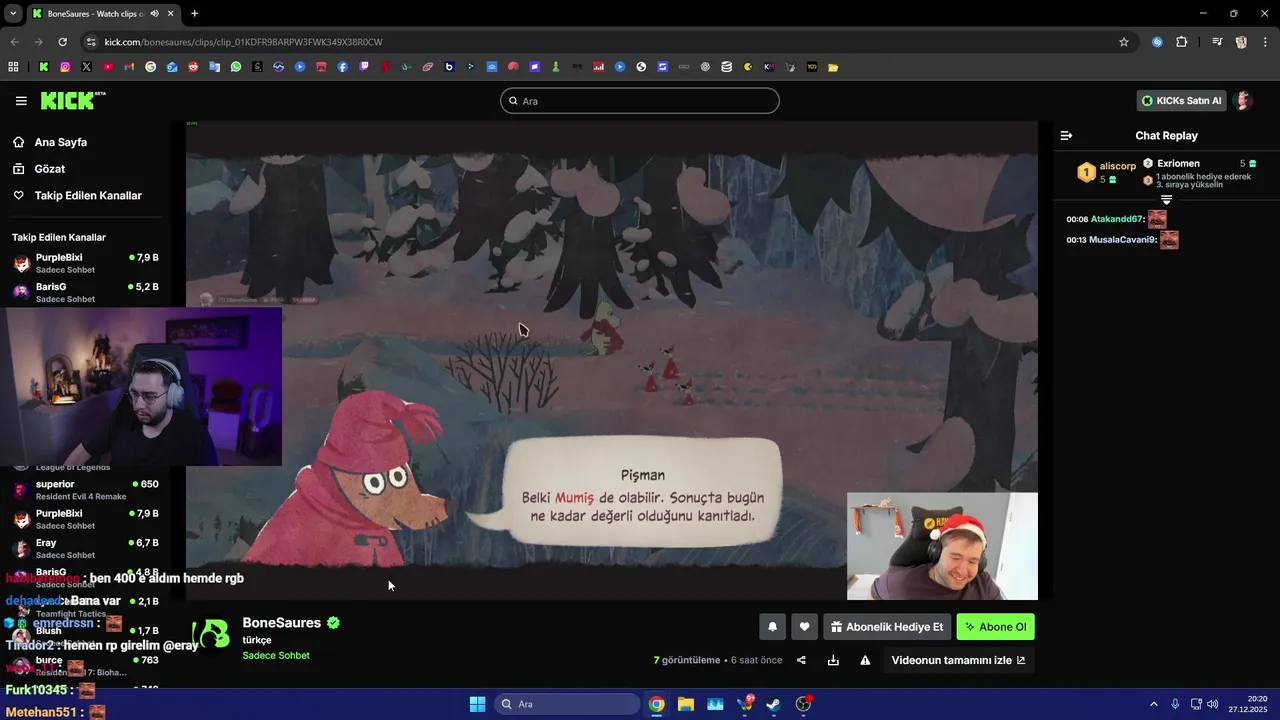Click the Abonelik Hediye Et button

(x=887, y=627)
